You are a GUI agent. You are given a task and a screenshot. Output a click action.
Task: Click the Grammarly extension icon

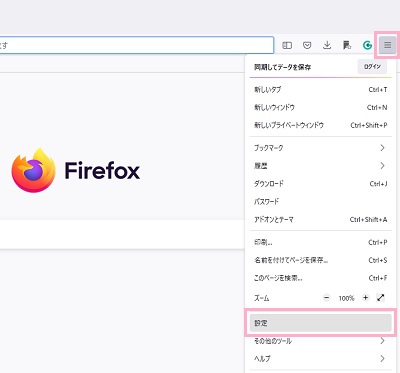coord(367,45)
